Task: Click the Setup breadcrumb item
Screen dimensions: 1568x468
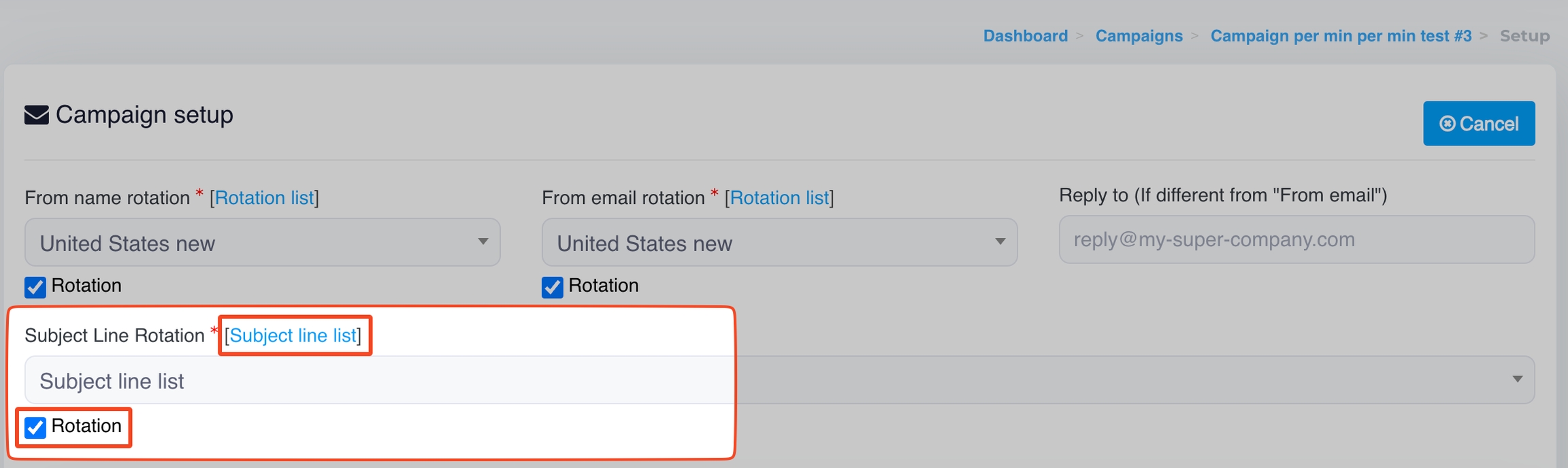Action: (1524, 36)
